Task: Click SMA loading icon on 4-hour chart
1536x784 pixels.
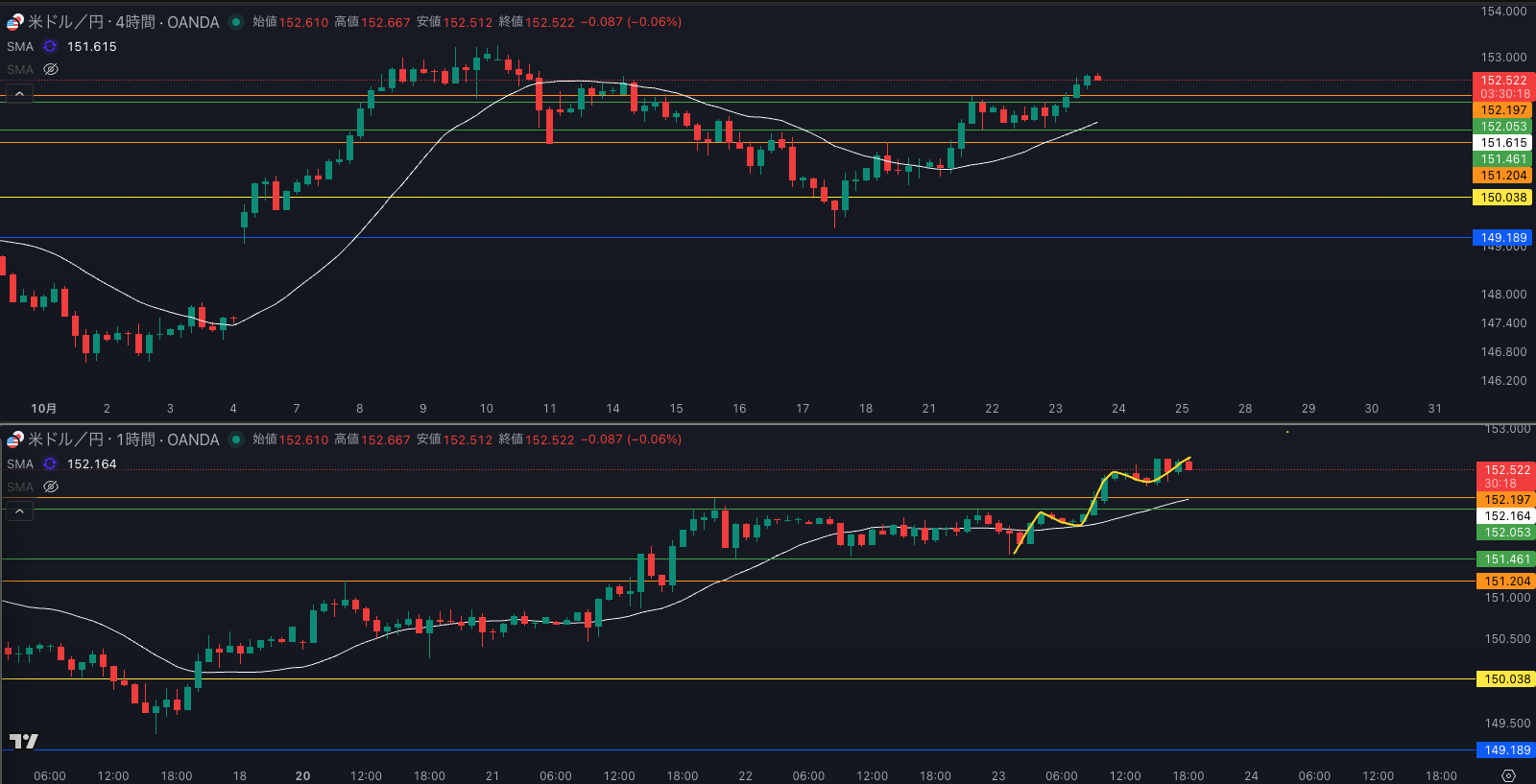Action: click(x=50, y=46)
